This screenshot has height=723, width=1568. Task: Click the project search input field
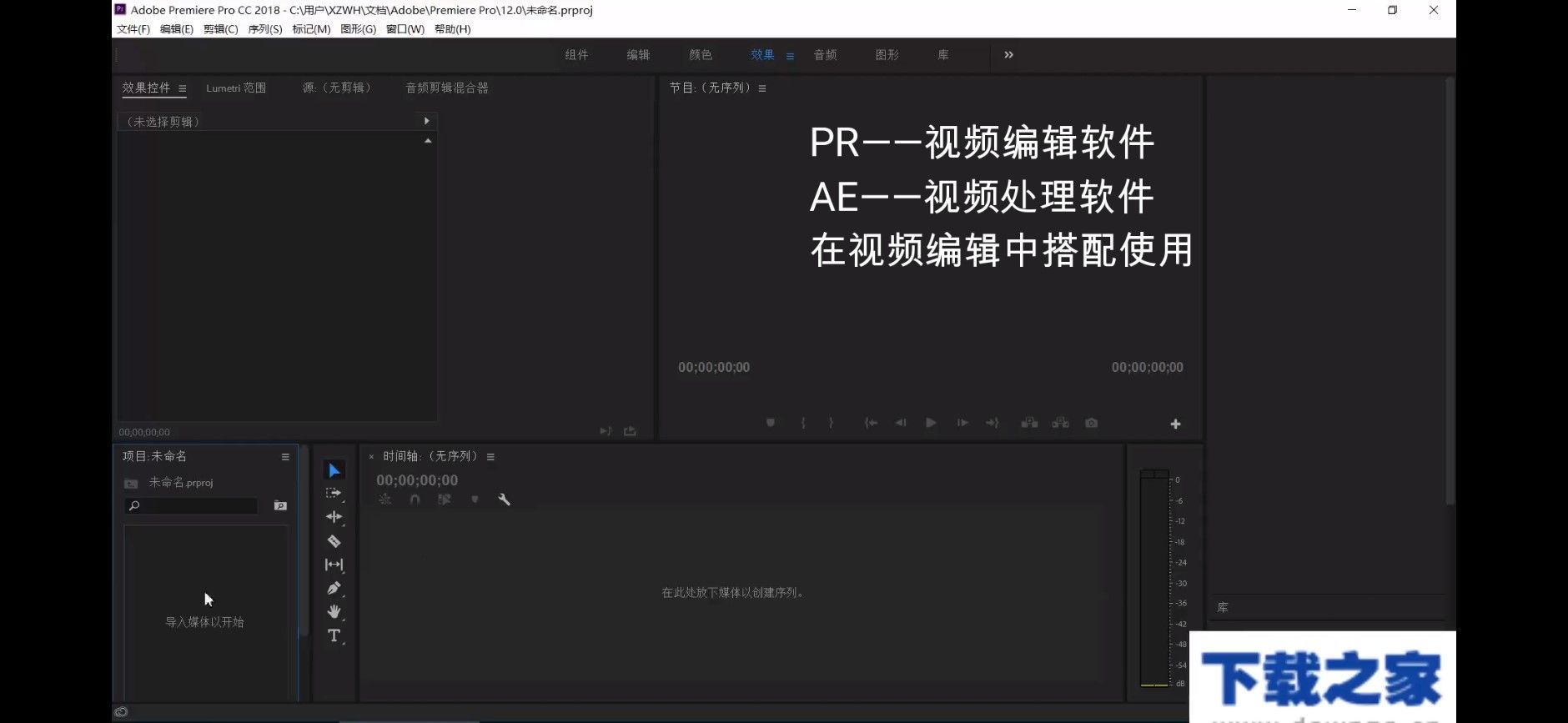tap(191, 505)
